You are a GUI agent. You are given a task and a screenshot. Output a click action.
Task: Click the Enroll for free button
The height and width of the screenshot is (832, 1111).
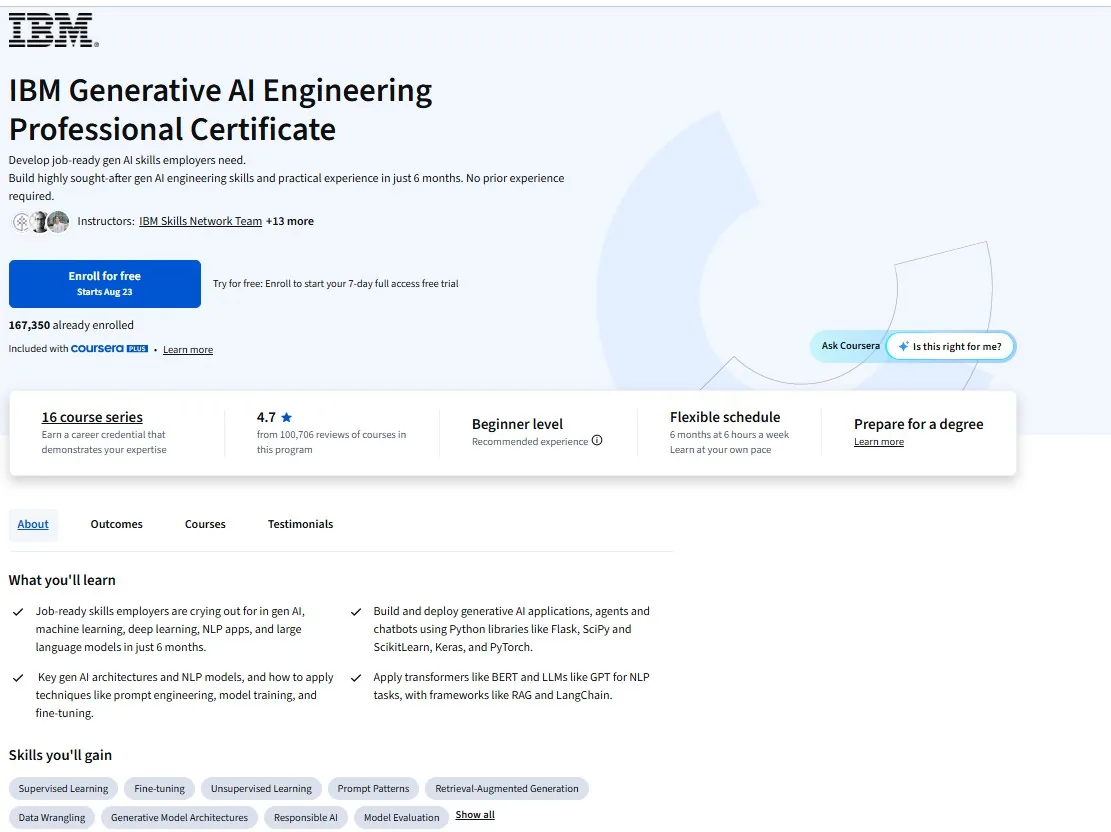(105, 283)
